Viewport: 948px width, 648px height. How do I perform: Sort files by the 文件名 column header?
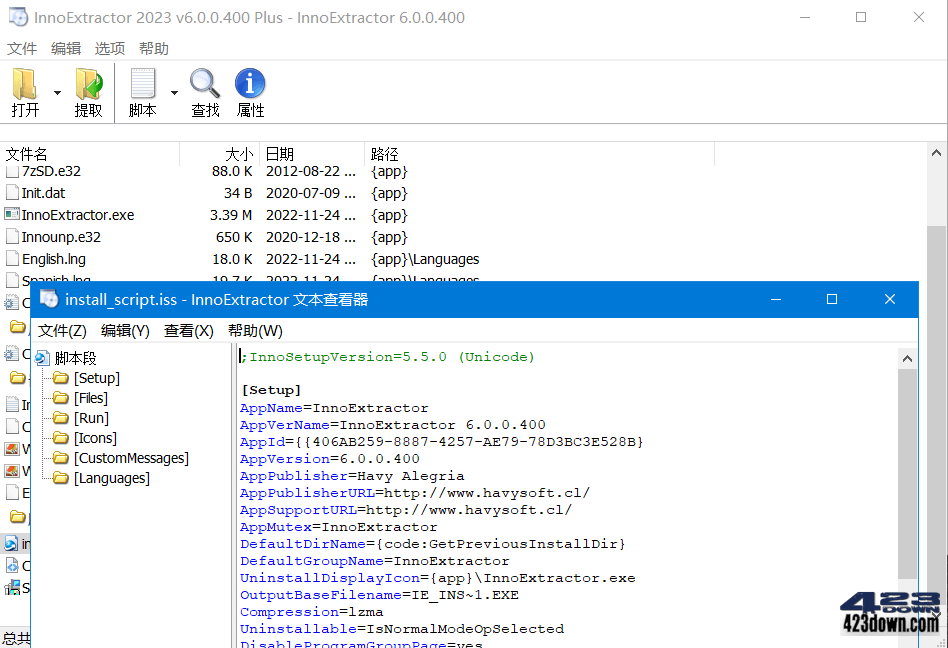coord(27,153)
